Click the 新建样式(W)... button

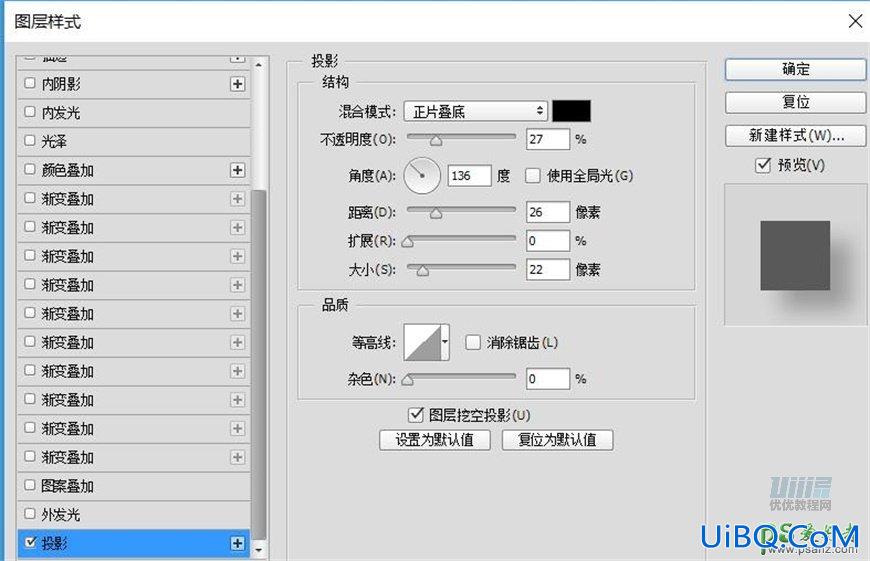pos(795,135)
